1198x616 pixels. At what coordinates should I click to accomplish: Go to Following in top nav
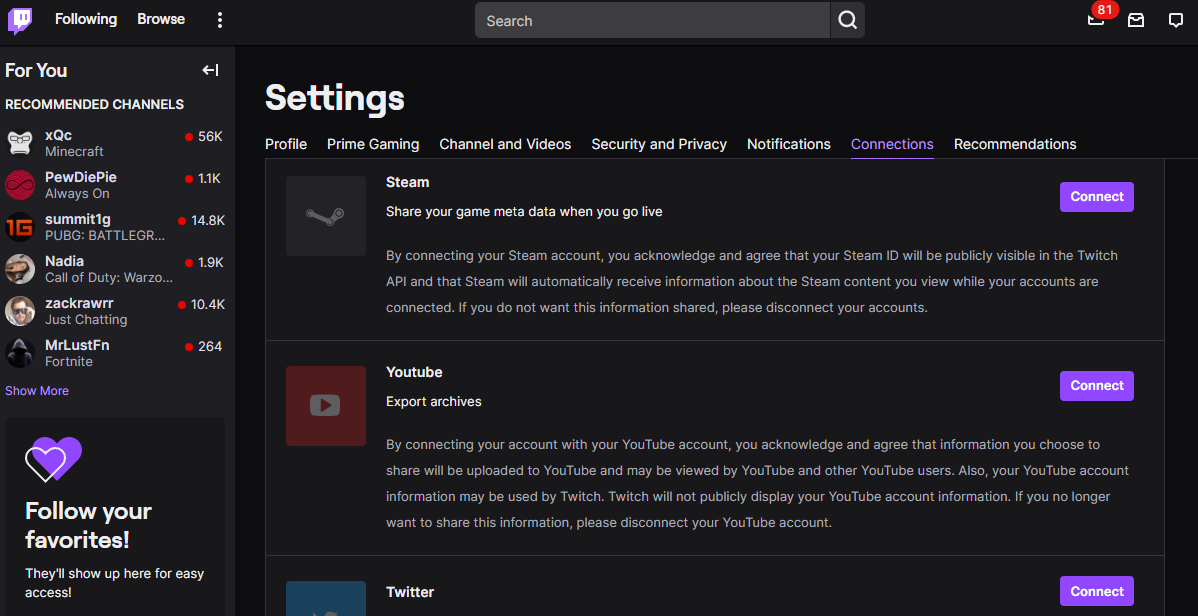86,19
